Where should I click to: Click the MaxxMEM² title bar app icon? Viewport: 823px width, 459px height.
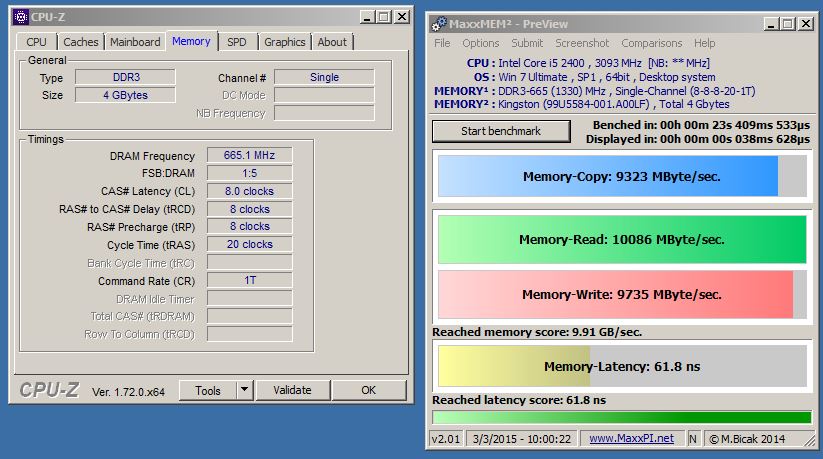tap(437, 23)
